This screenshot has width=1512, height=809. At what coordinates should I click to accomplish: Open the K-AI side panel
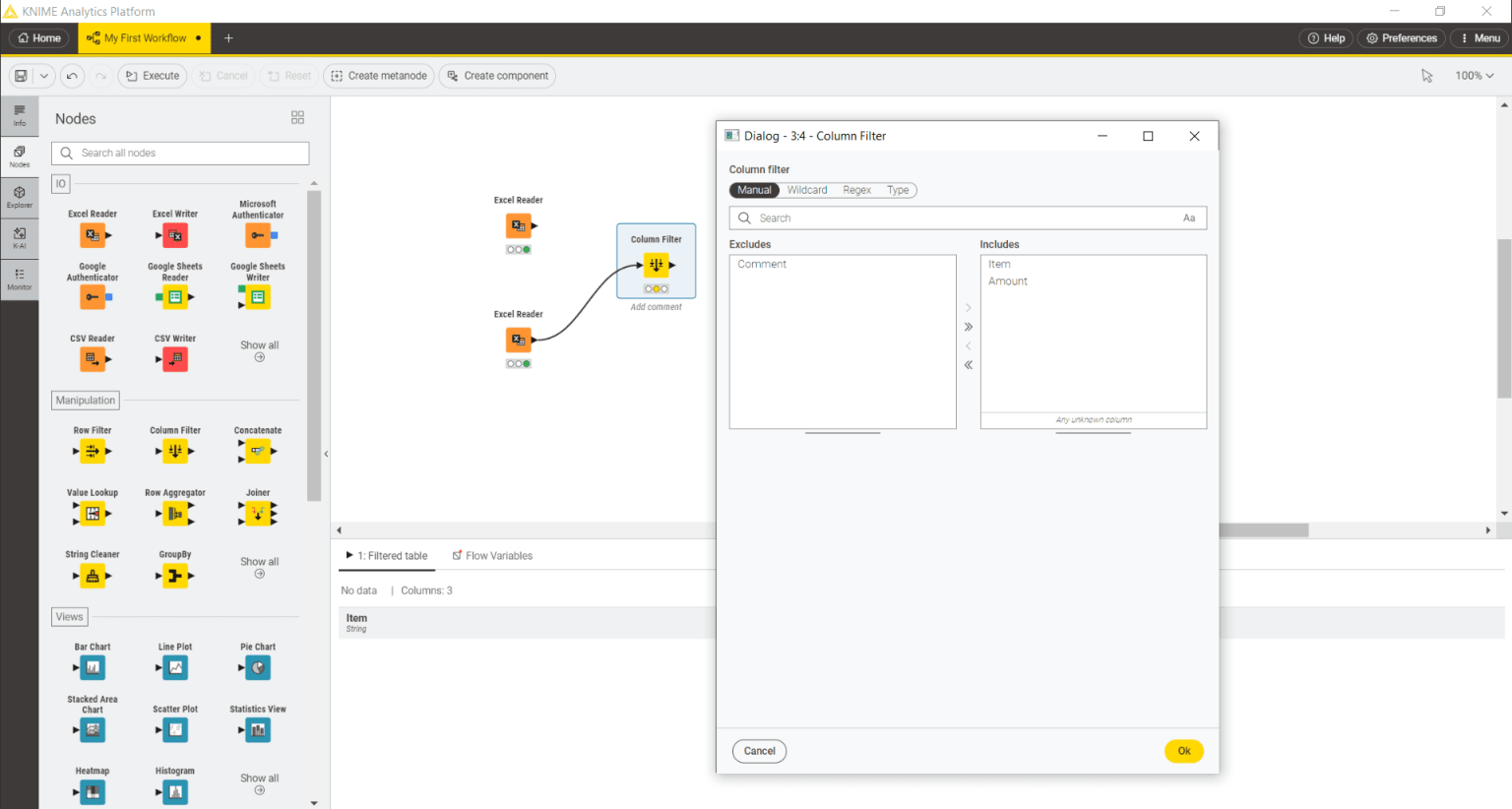click(x=20, y=238)
